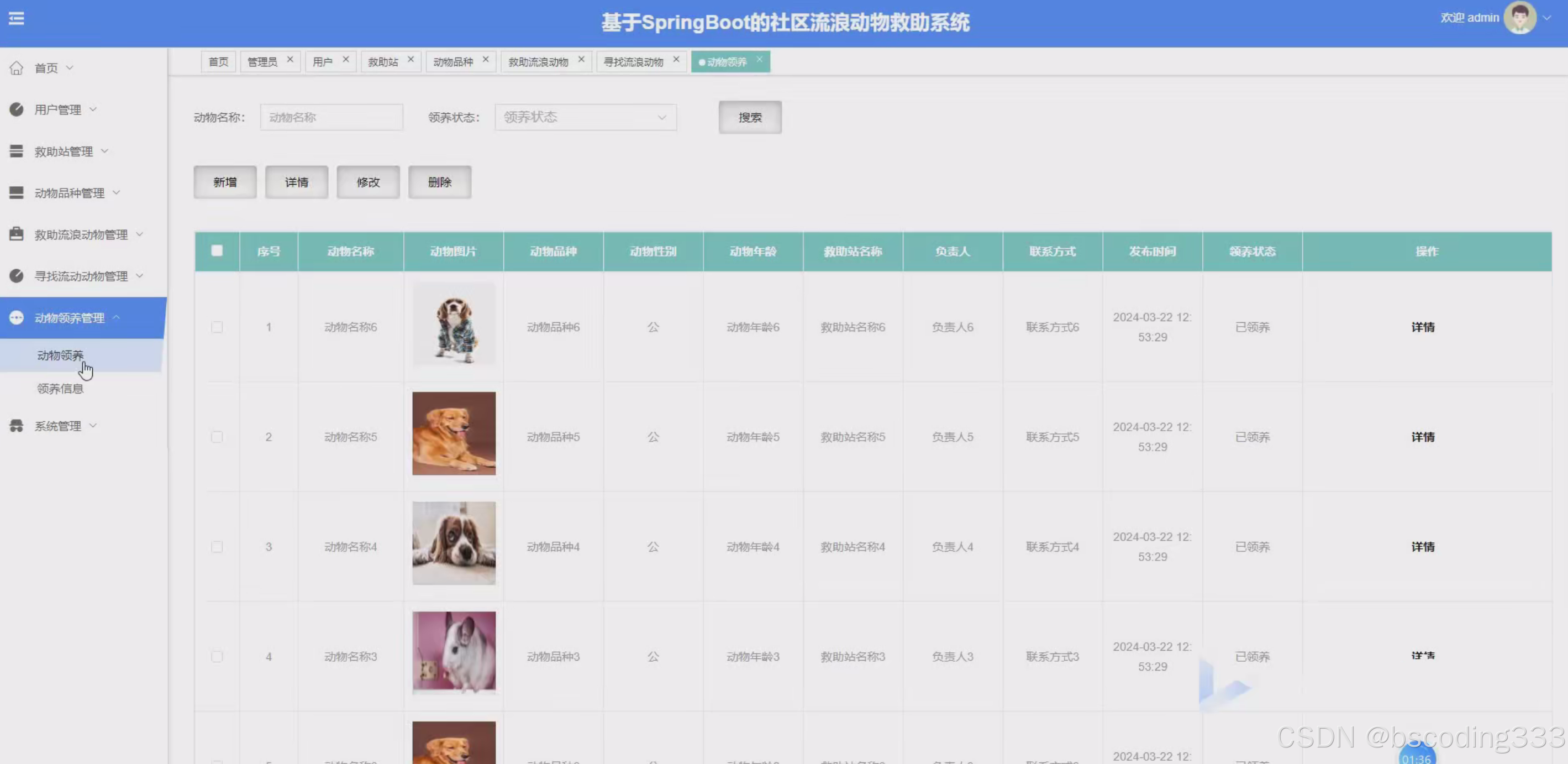Click the home icon beside 首页
Viewport: 1568px width, 764px height.
[x=17, y=67]
